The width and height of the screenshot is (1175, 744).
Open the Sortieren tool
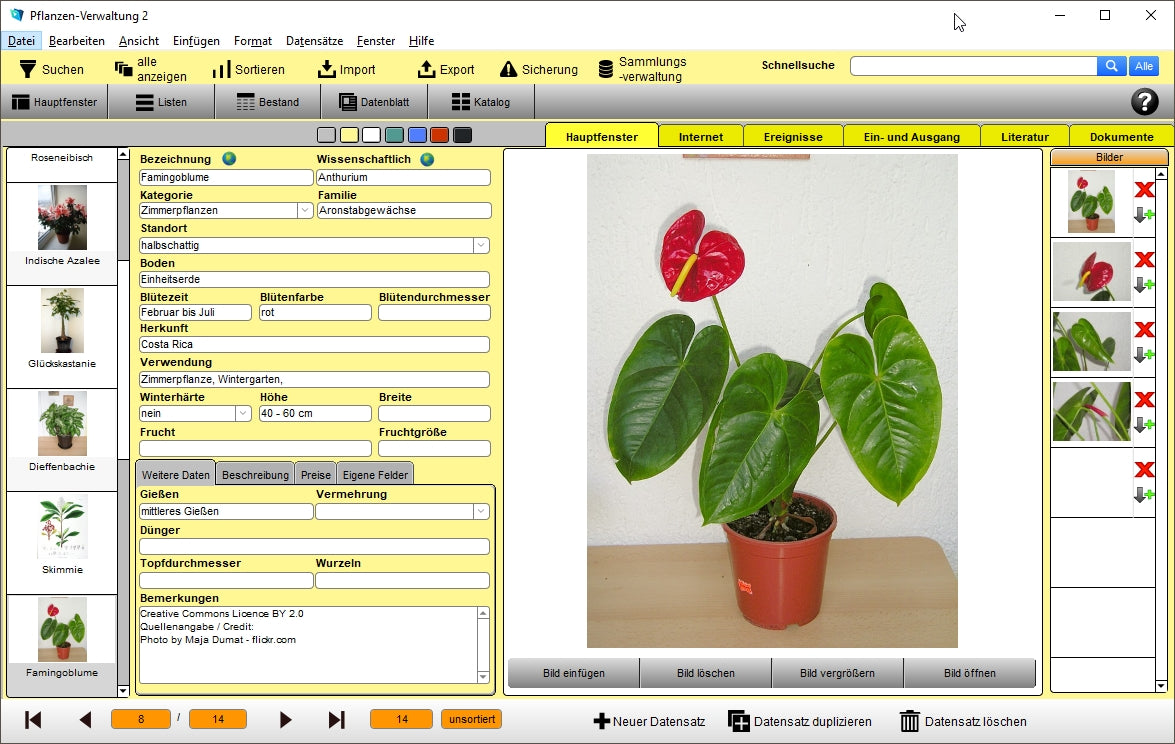(248, 69)
